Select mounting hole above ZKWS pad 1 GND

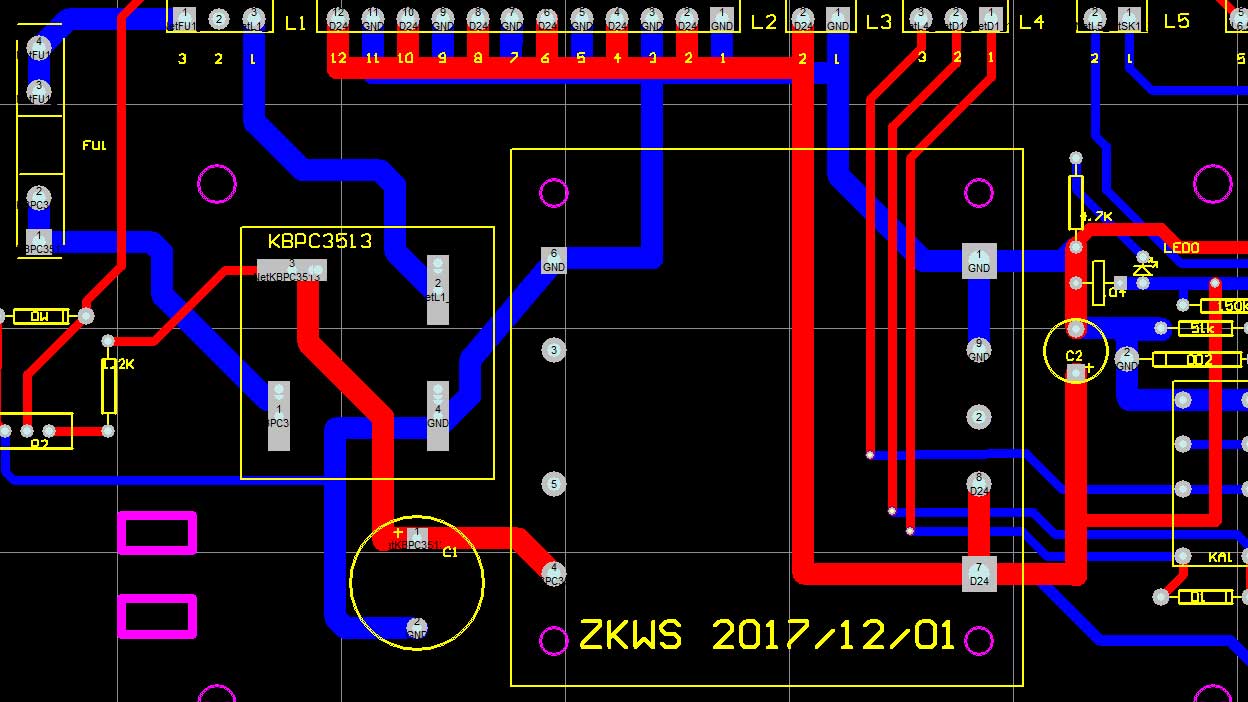click(979, 192)
